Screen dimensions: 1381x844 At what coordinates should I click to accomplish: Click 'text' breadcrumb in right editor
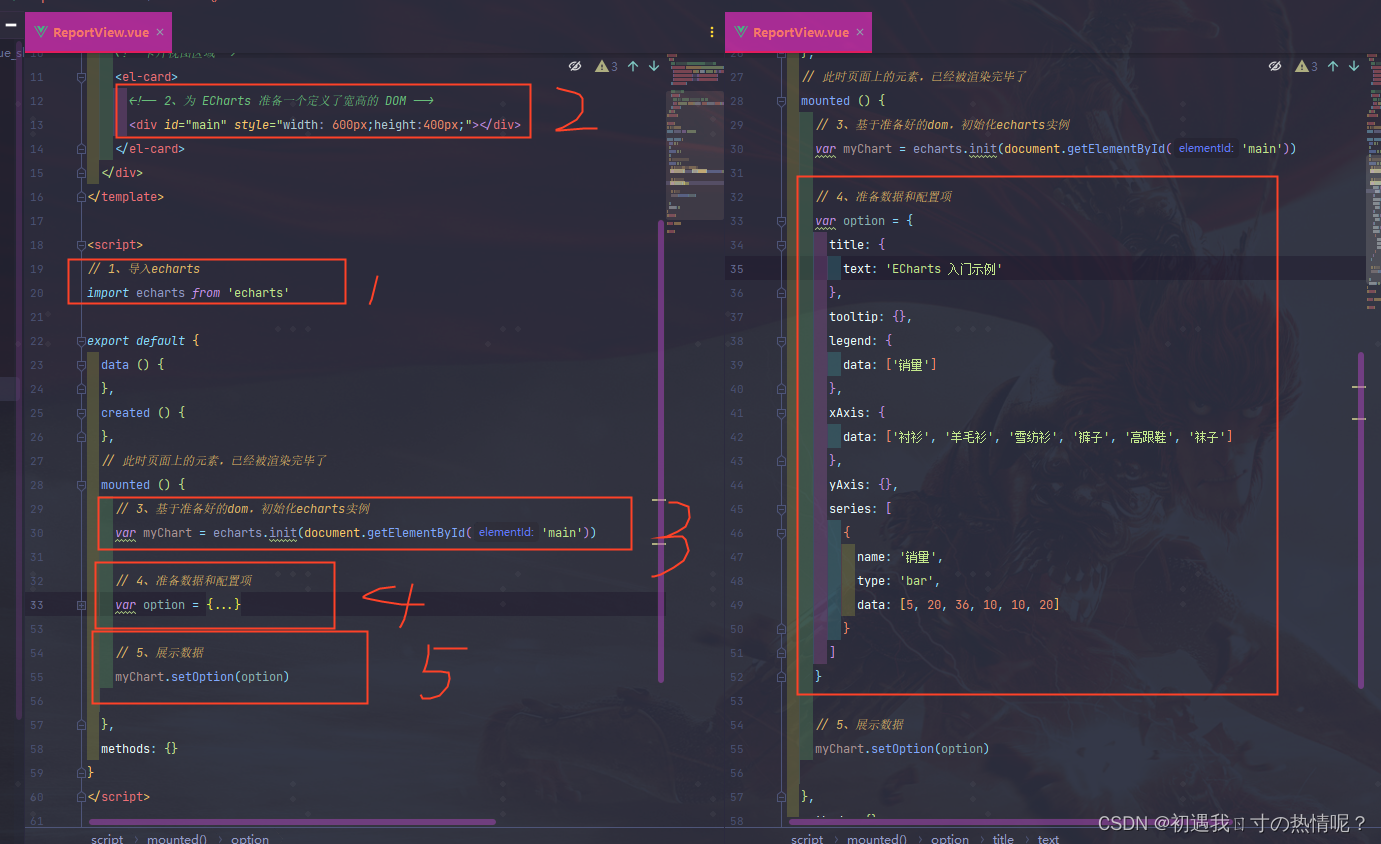click(1048, 838)
